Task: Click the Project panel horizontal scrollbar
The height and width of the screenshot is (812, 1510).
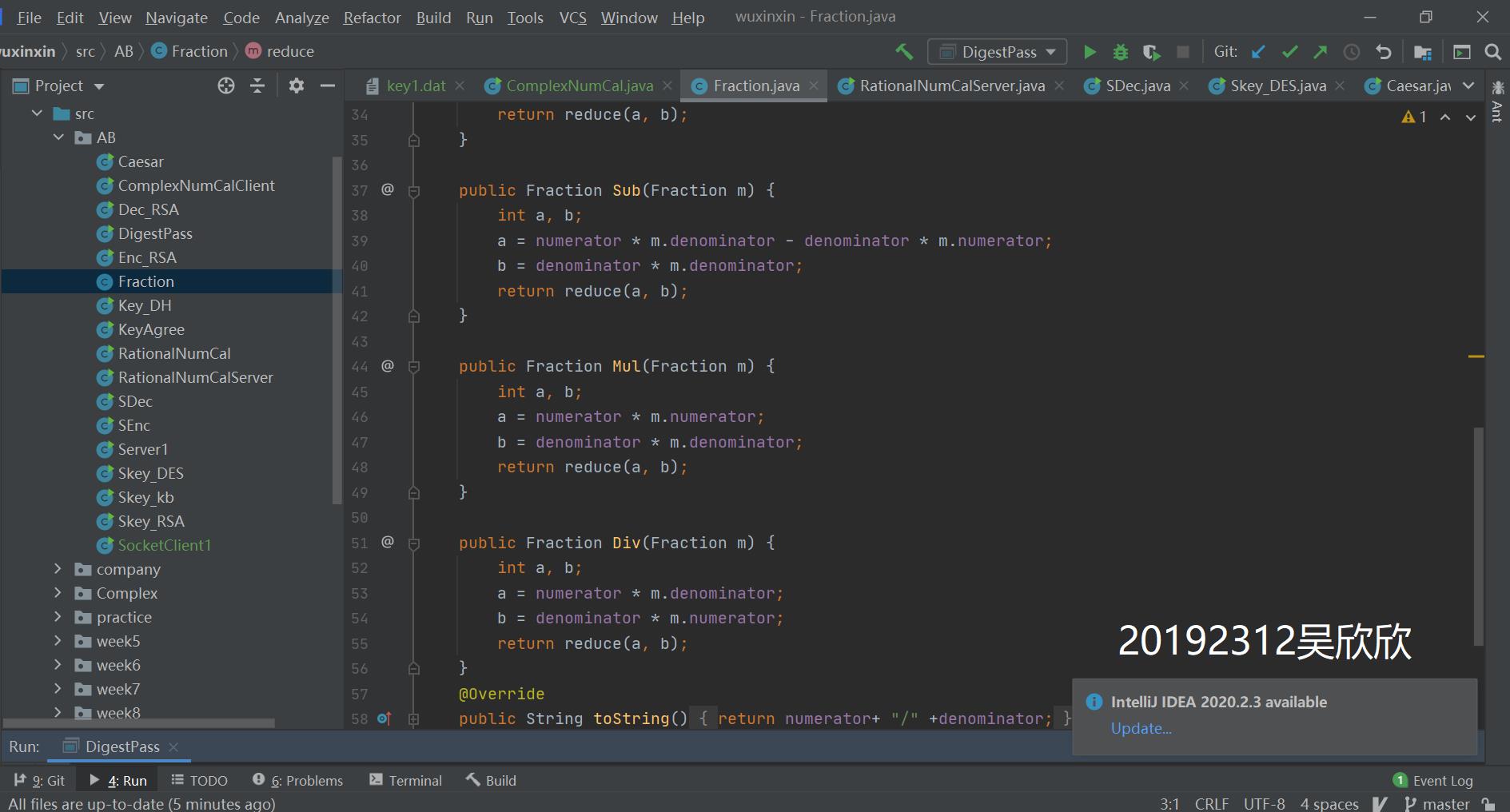Action: [141, 722]
